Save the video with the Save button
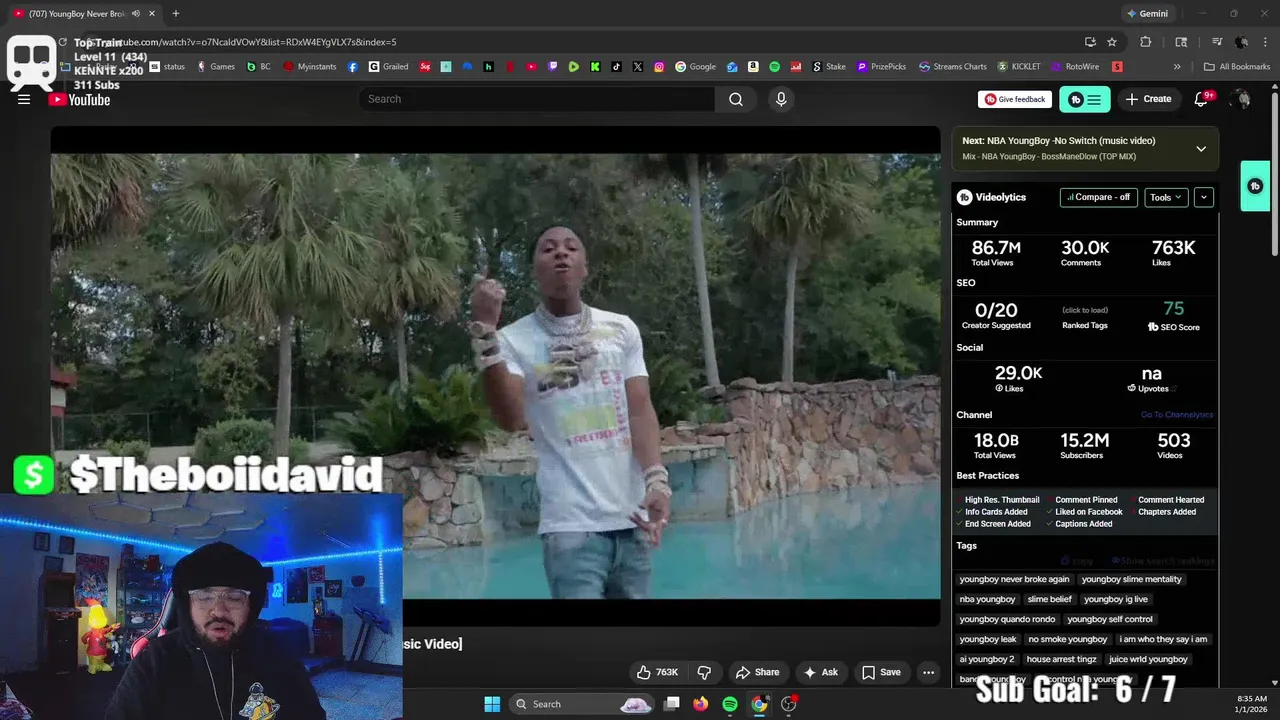This screenshot has width=1280, height=720. [881, 672]
